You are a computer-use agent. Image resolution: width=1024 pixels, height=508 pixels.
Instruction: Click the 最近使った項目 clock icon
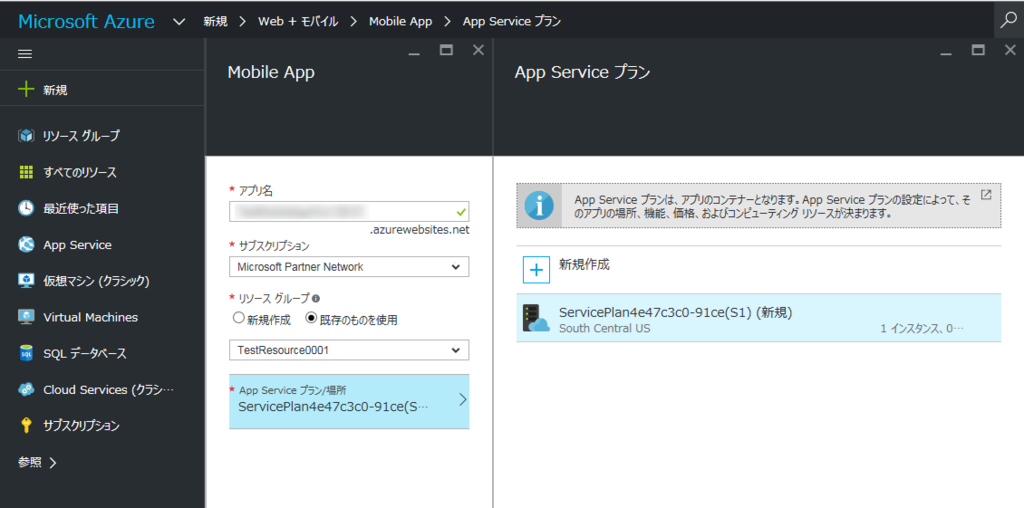click(x=25, y=208)
